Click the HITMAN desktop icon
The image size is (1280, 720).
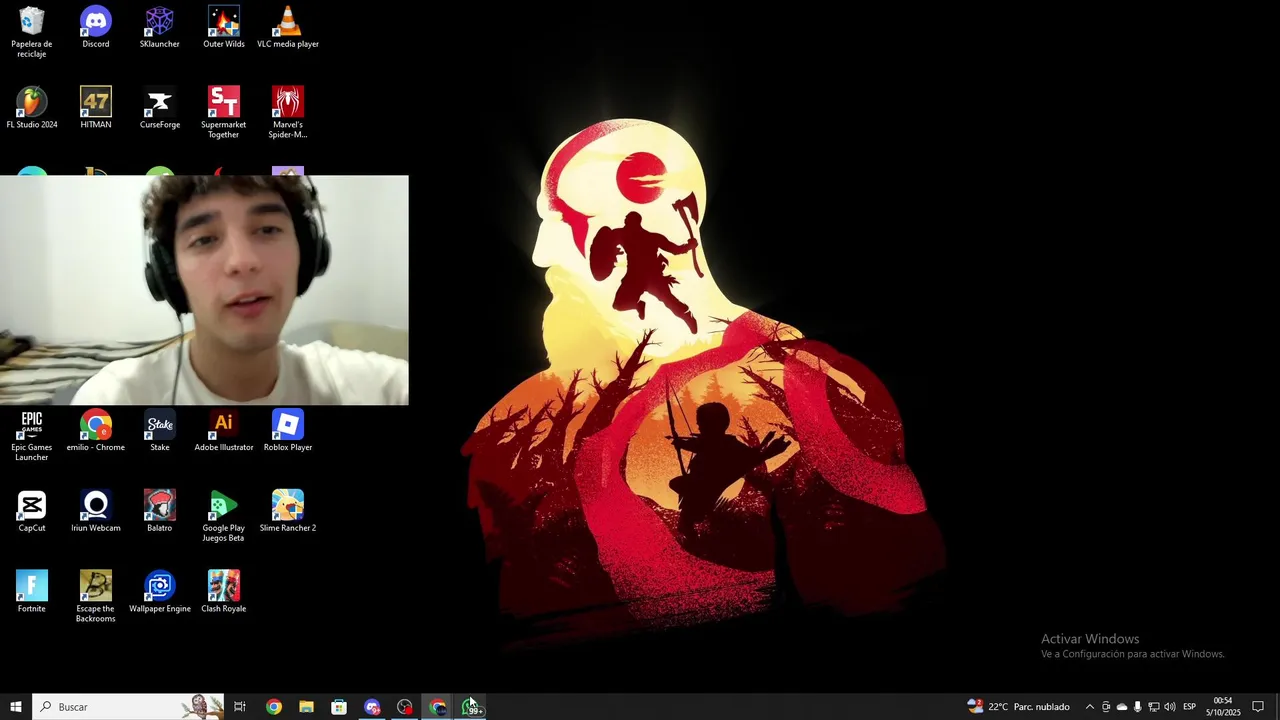pos(96,108)
